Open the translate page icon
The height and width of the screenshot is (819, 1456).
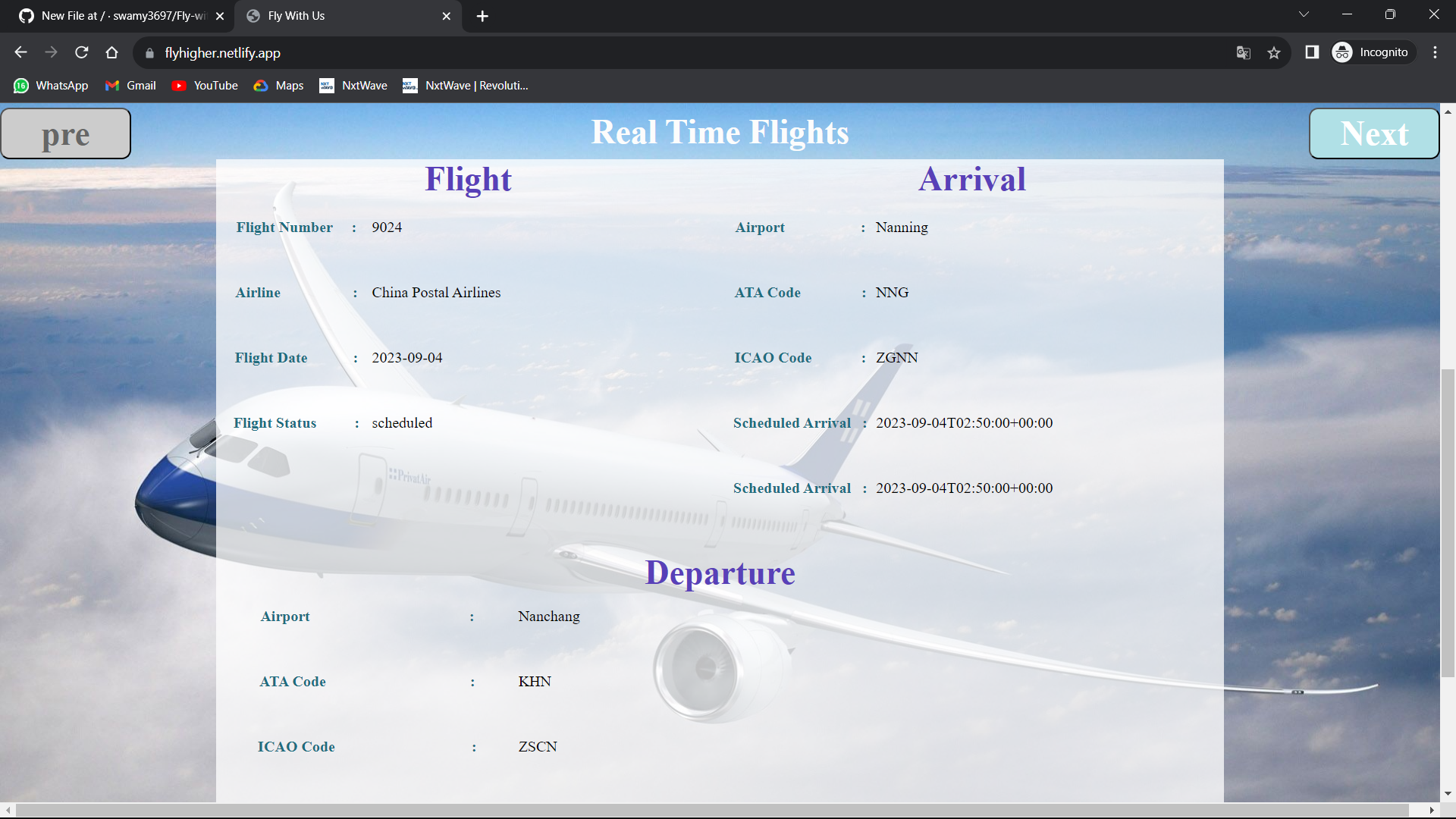(x=1243, y=52)
